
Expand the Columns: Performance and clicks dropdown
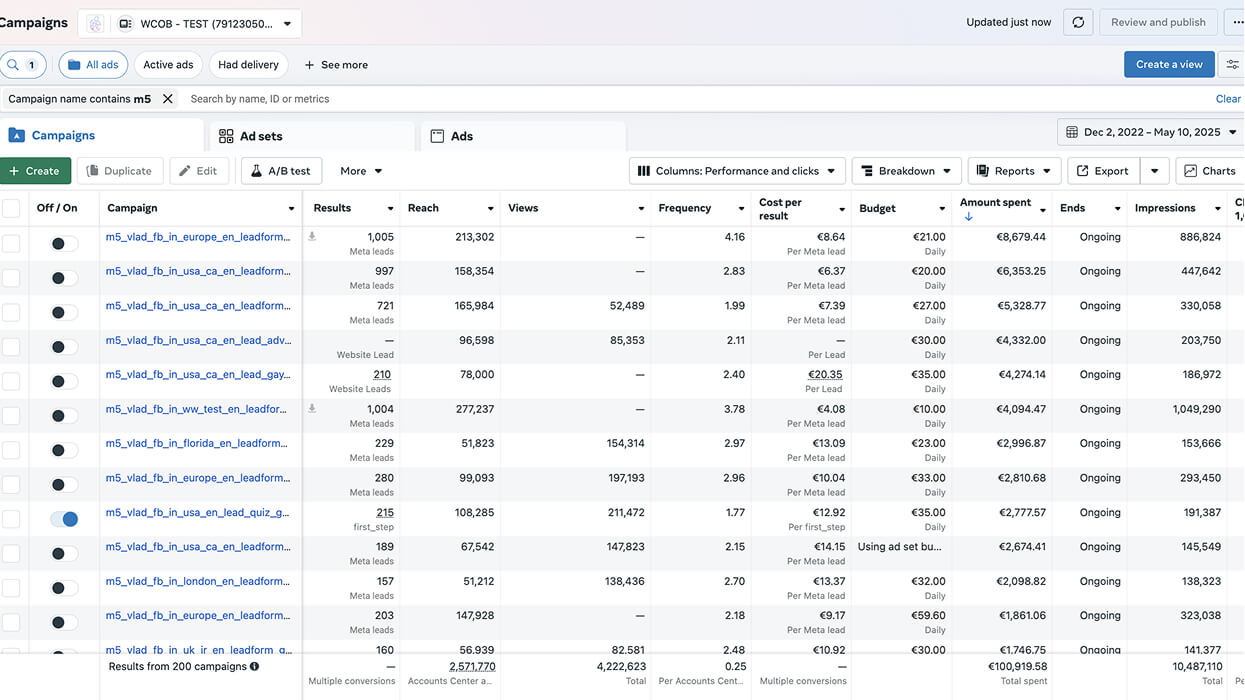(x=737, y=171)
